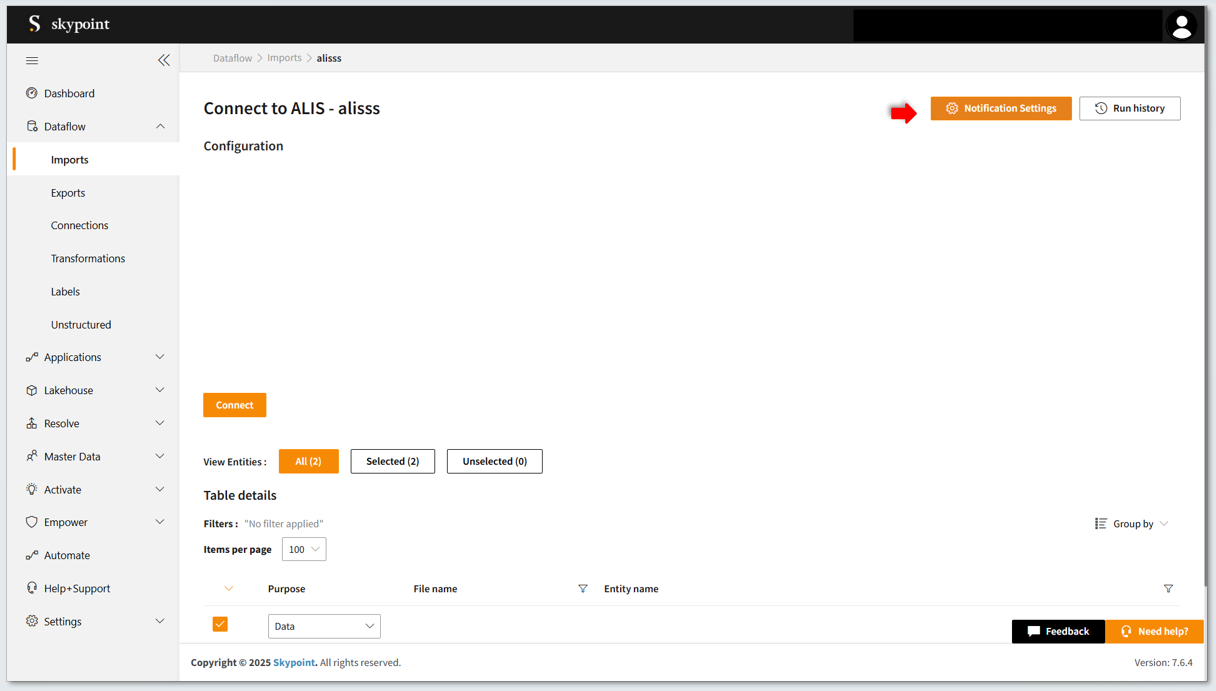Click the File name filter icon

583,589
